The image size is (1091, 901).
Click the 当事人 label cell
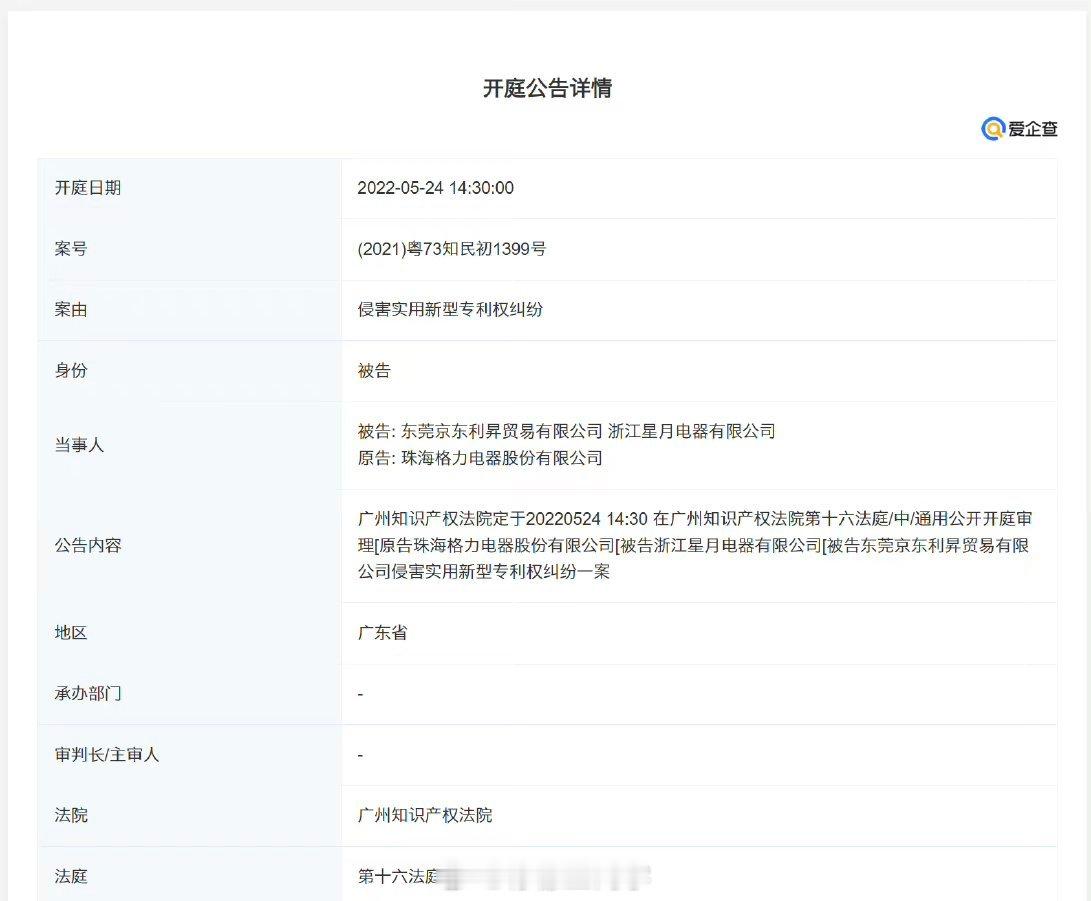pos(189,445)
